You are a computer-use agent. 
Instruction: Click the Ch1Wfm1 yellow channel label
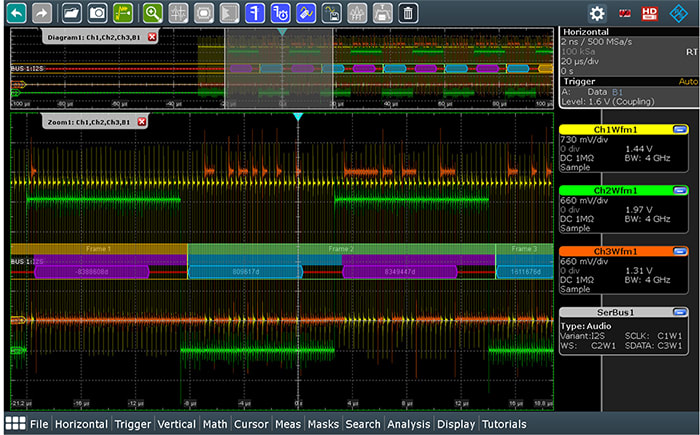(x=615, y=129)
